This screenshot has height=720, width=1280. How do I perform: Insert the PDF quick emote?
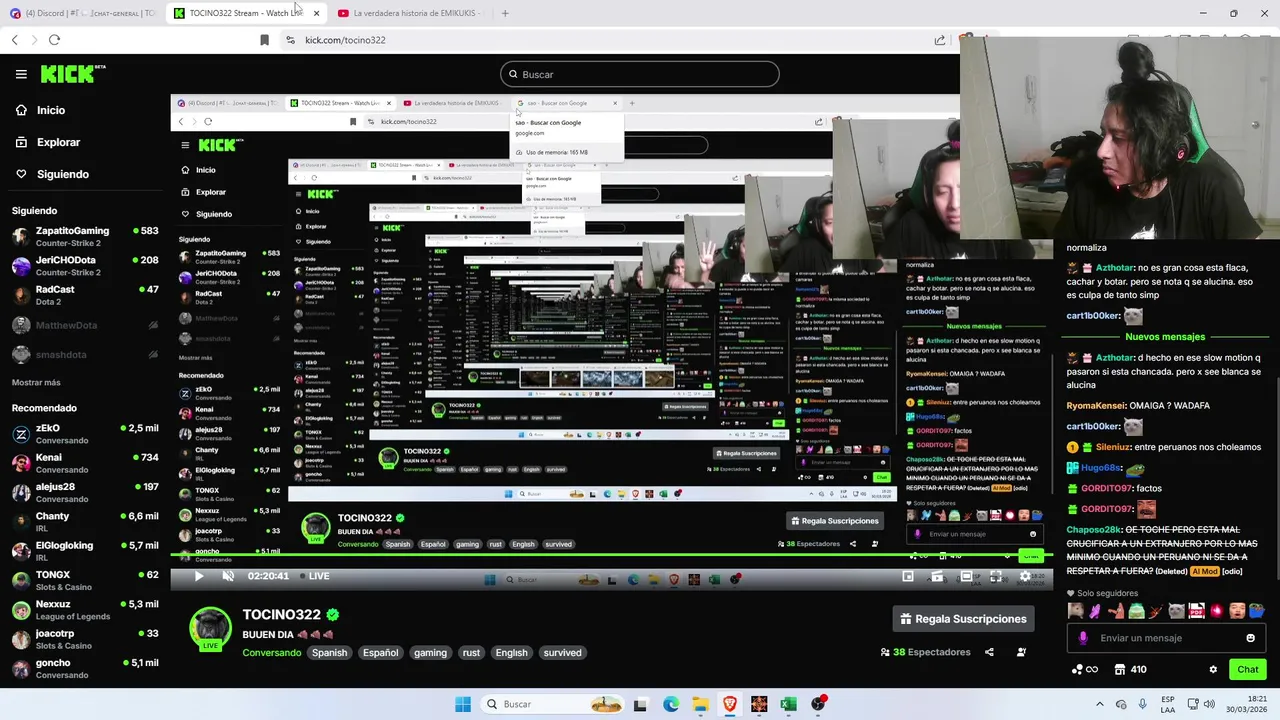(x=1197, y=611)
